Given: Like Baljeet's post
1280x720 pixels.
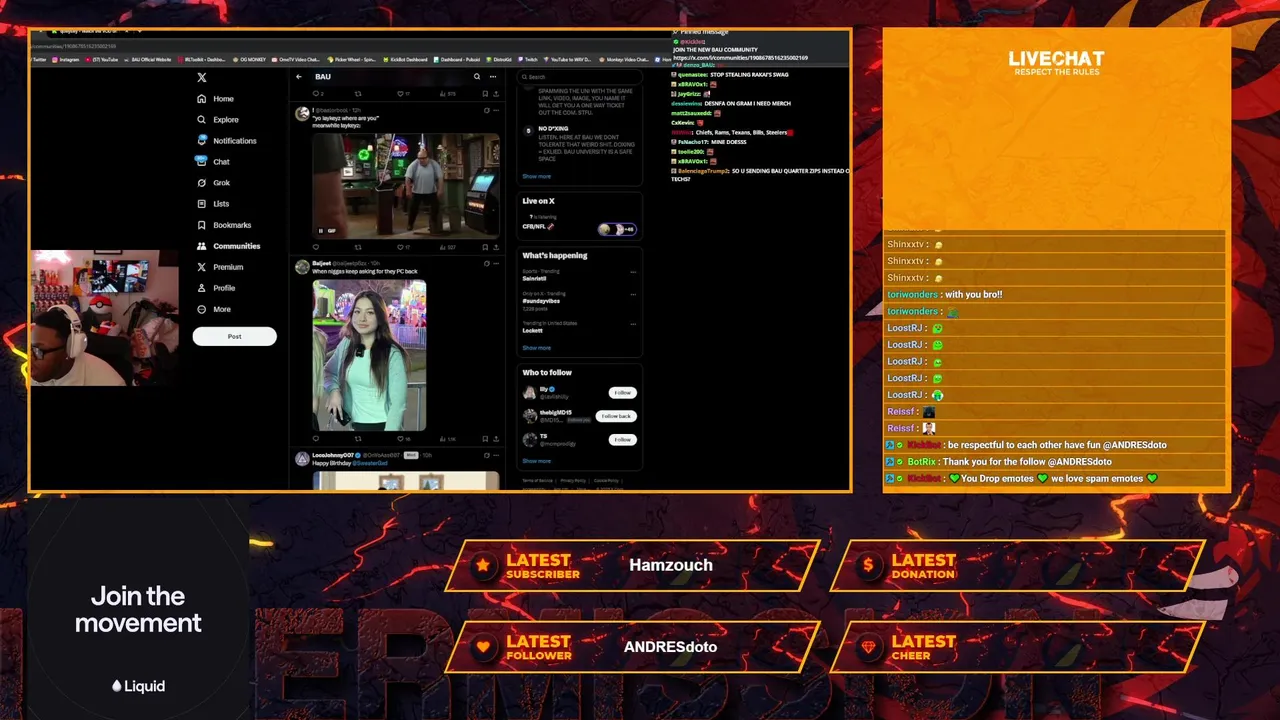Looking at the screenshot, I should tap(400, 439).
